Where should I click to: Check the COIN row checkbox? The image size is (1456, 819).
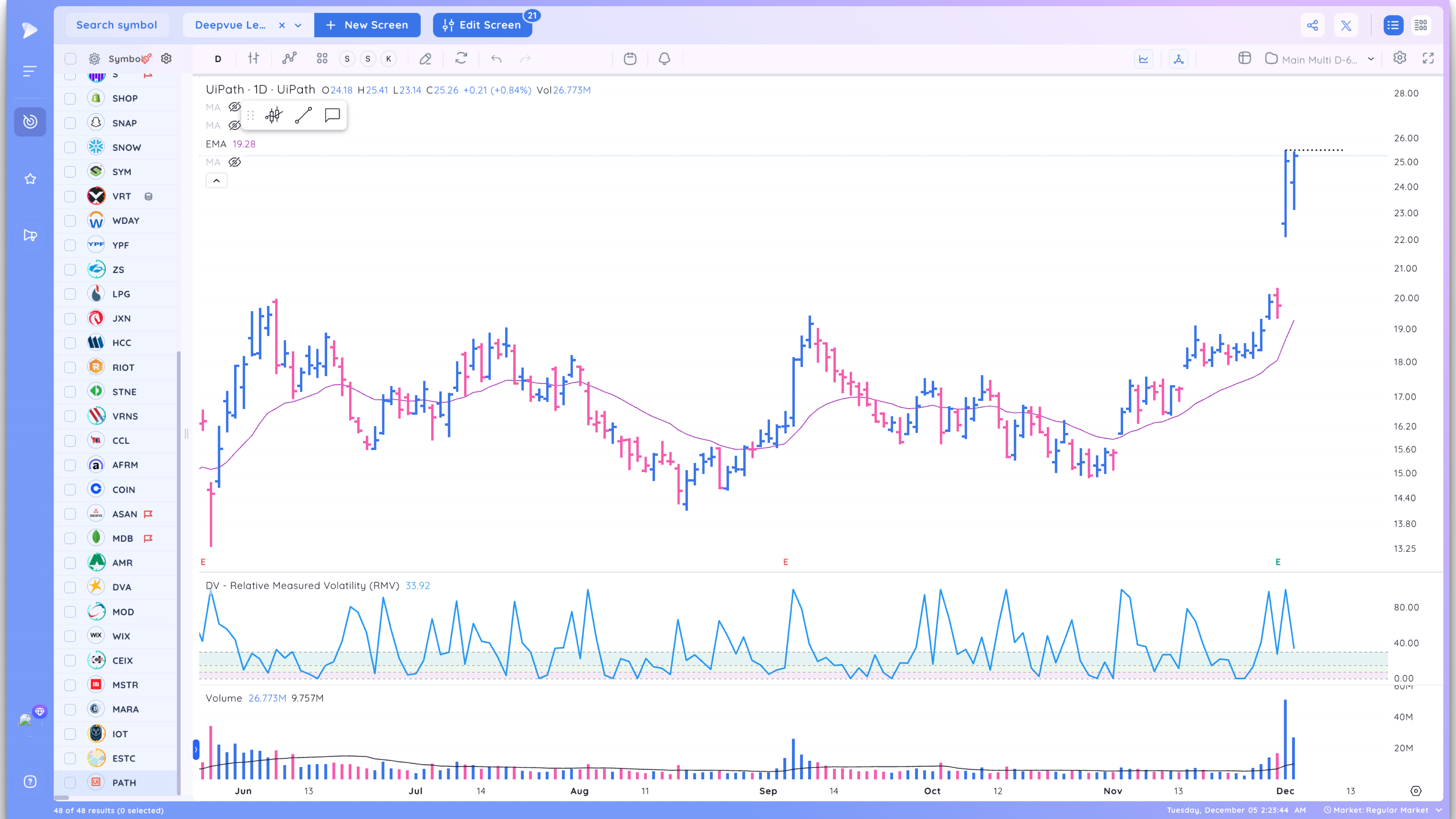(x=70, y=489)
